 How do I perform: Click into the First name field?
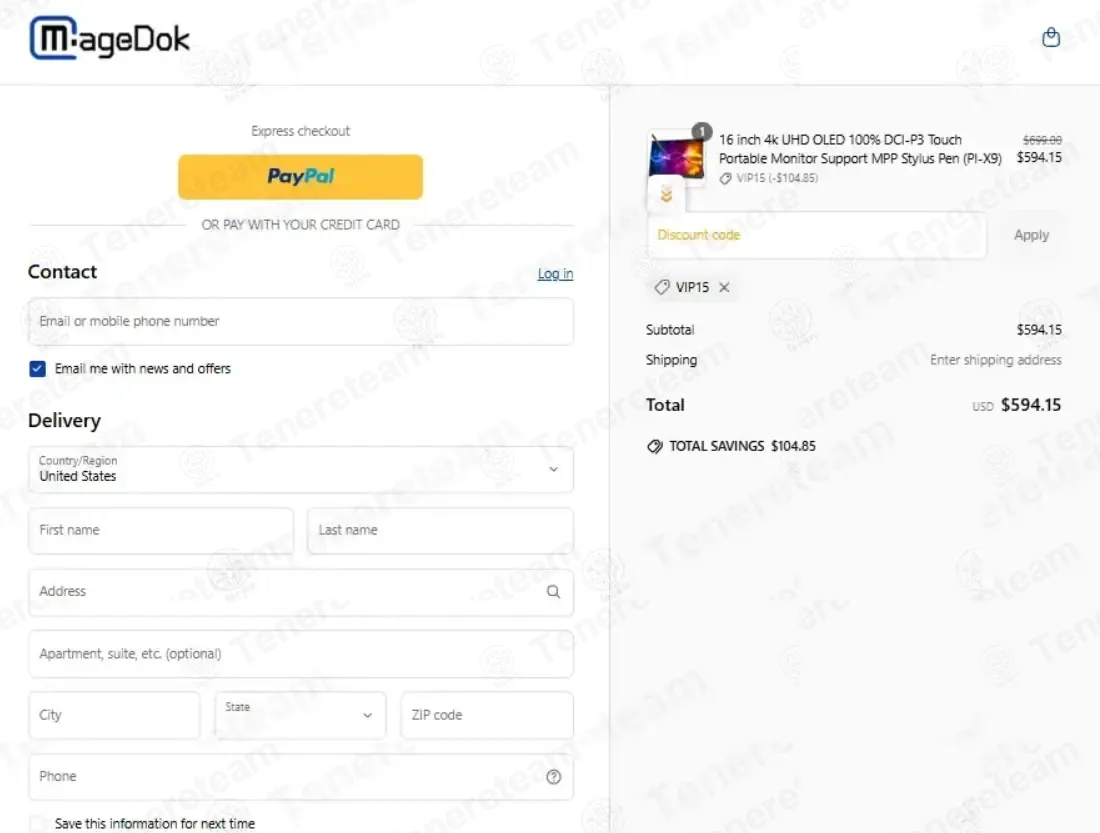coord(161,531)
